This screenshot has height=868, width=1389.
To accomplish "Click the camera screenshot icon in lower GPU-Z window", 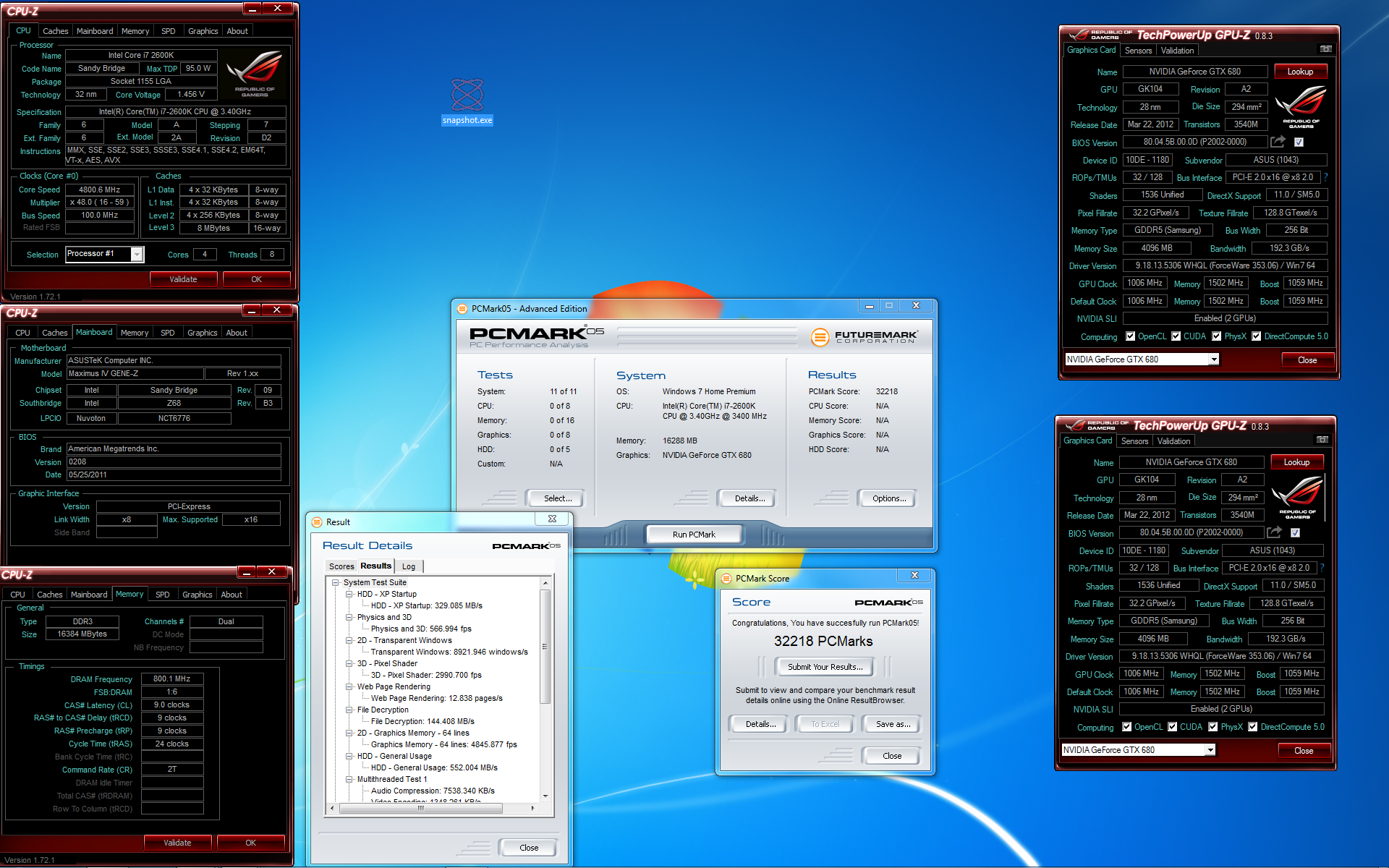I will tap(1322, 440).
